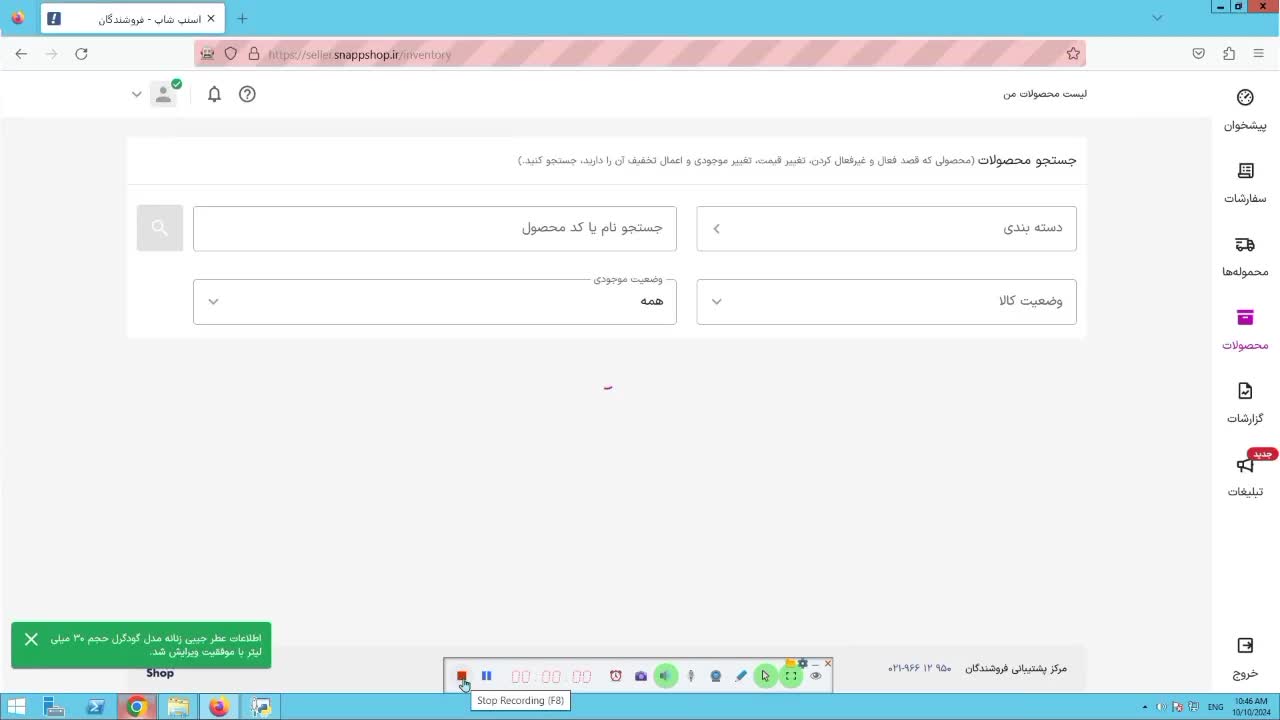
Task: Open the پیشخوان dashboard in sidebar
Action: (x=1245, y=110)
